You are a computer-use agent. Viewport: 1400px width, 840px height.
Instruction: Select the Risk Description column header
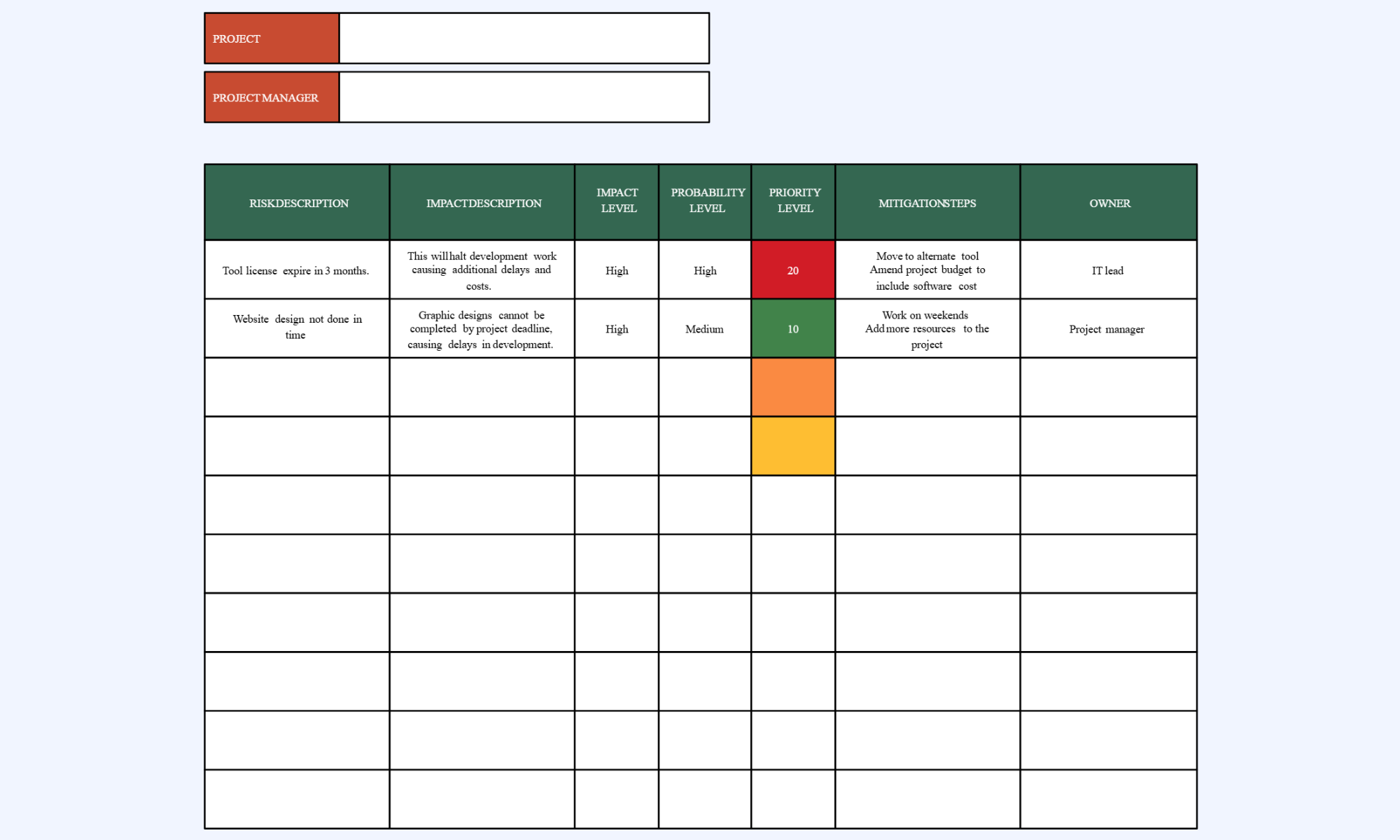pos(297,203)
